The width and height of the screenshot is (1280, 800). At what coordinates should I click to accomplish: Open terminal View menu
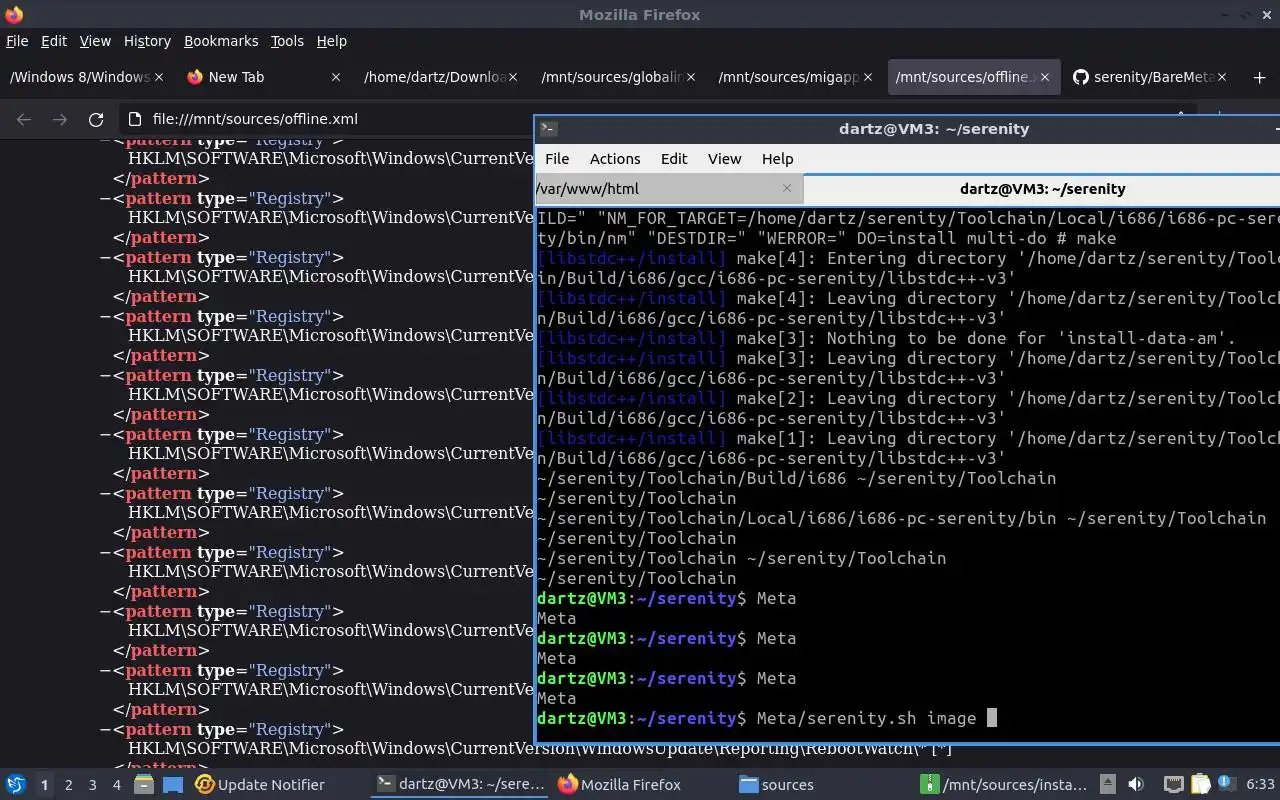pyautogui.click(x=725, y=159)
